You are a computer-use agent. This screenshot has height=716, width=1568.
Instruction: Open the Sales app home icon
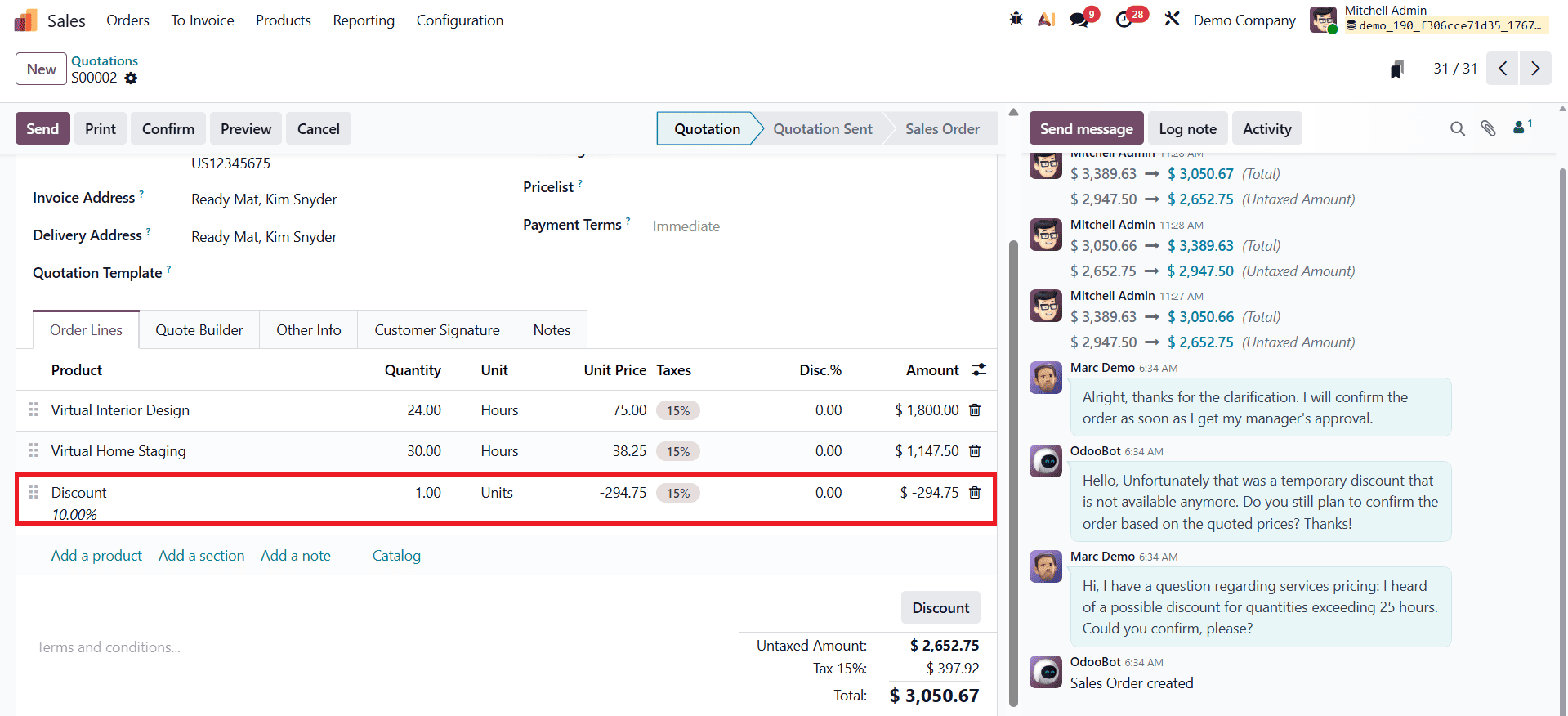point(26,20)
